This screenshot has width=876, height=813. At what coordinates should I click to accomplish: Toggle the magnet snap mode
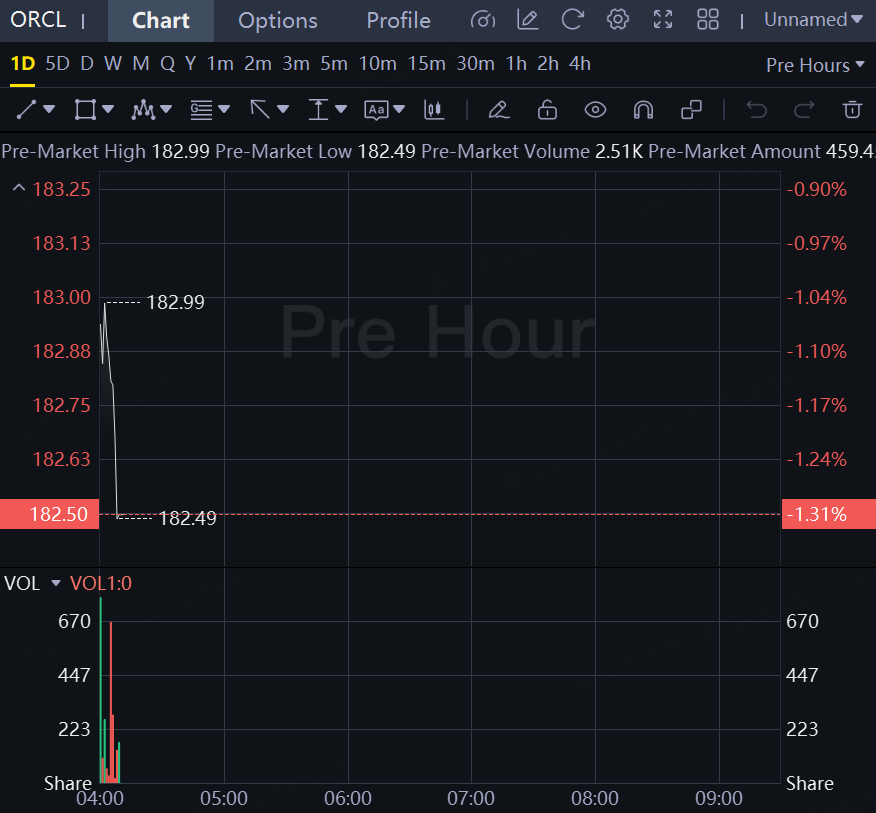coord(643,109)
